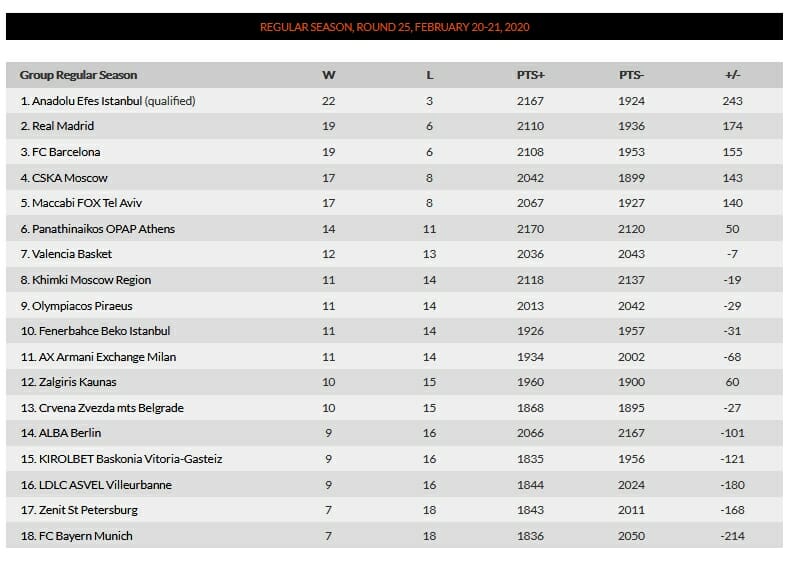Click the Group Regular Season header
The width and height of the screenshot is (790, 562).
(78, 75)
